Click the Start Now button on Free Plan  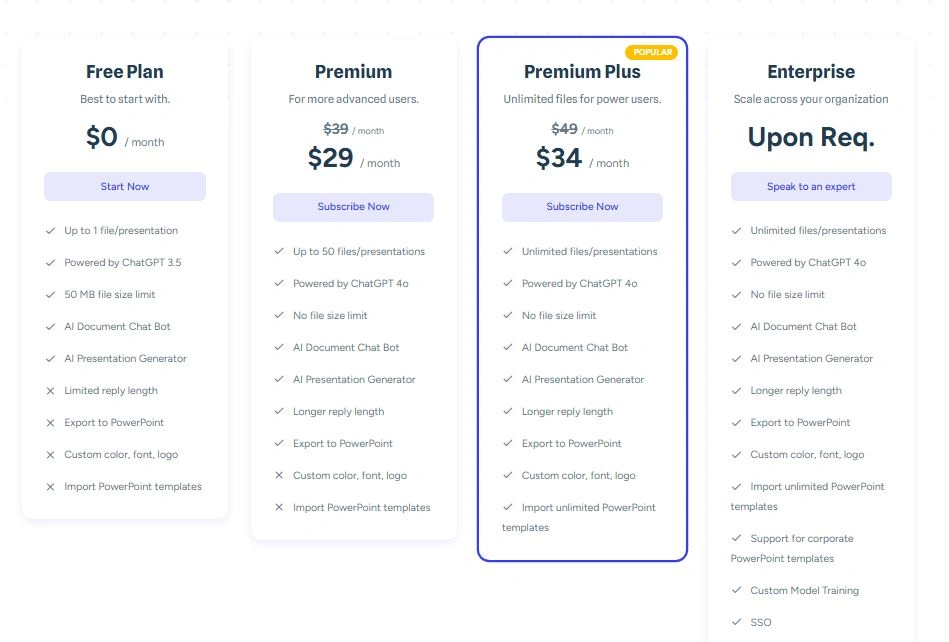coord(124,187)
